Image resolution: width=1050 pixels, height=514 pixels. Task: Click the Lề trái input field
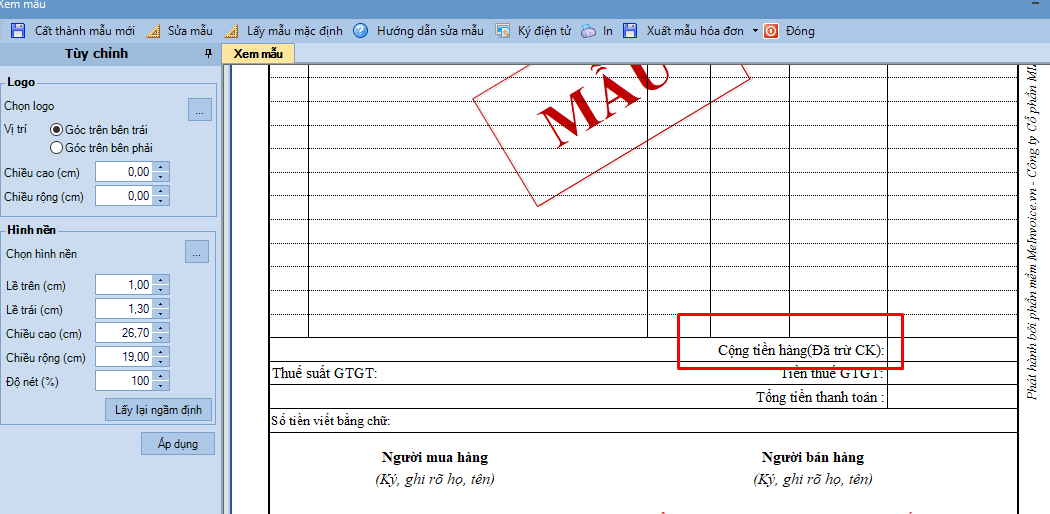coord(124,309)
